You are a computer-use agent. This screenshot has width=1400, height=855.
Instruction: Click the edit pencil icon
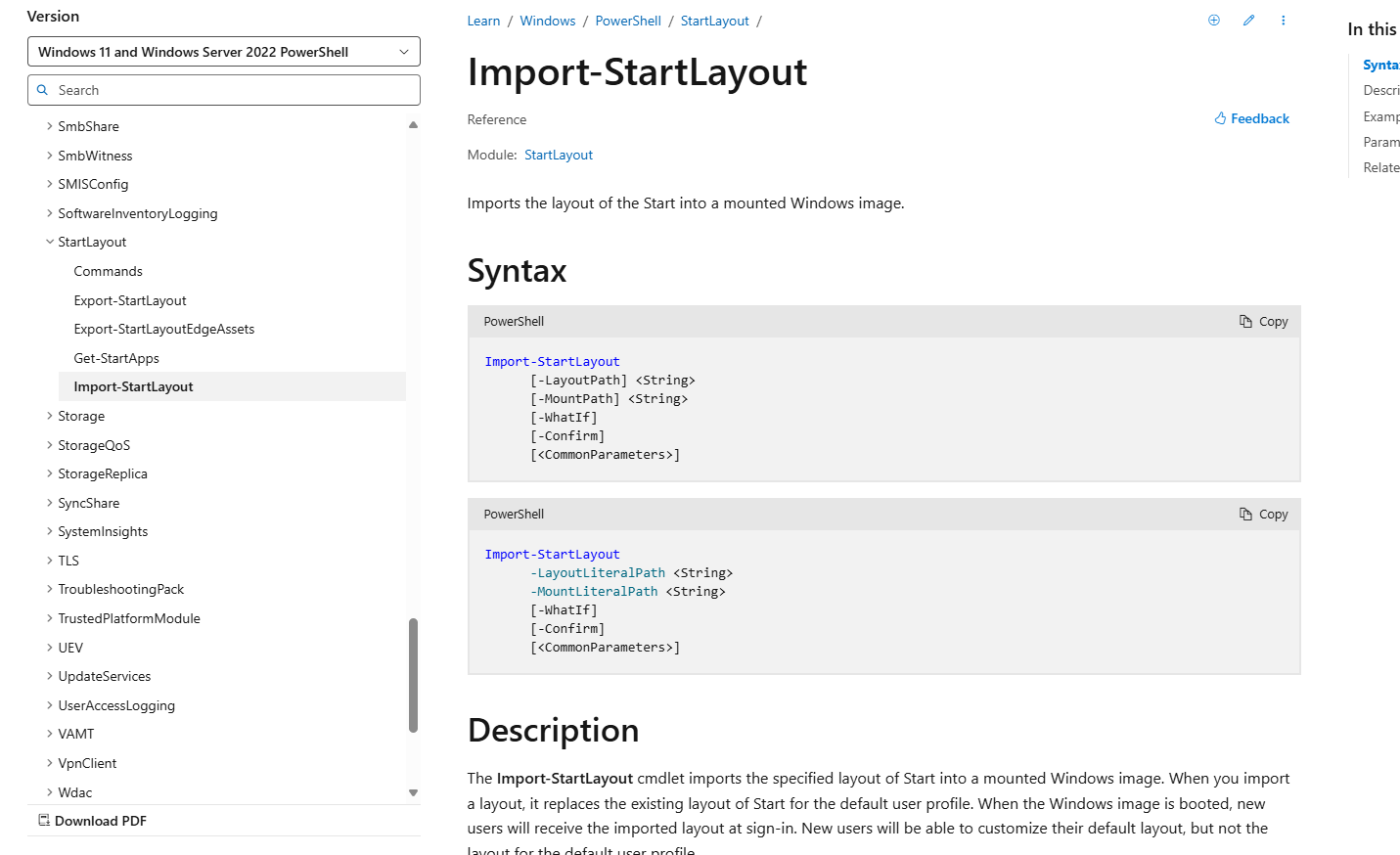point(1248,21)
